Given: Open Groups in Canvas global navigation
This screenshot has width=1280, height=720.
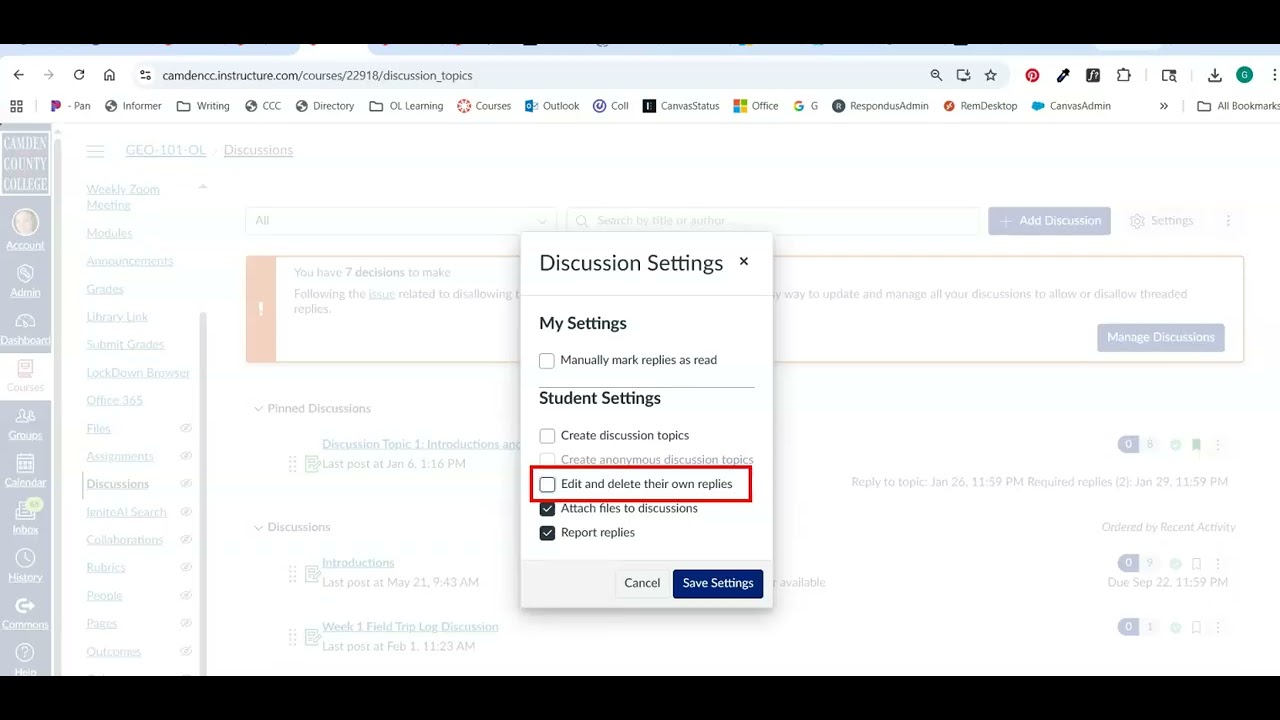Looking at the screenshot, I should [x=25, y=424].
